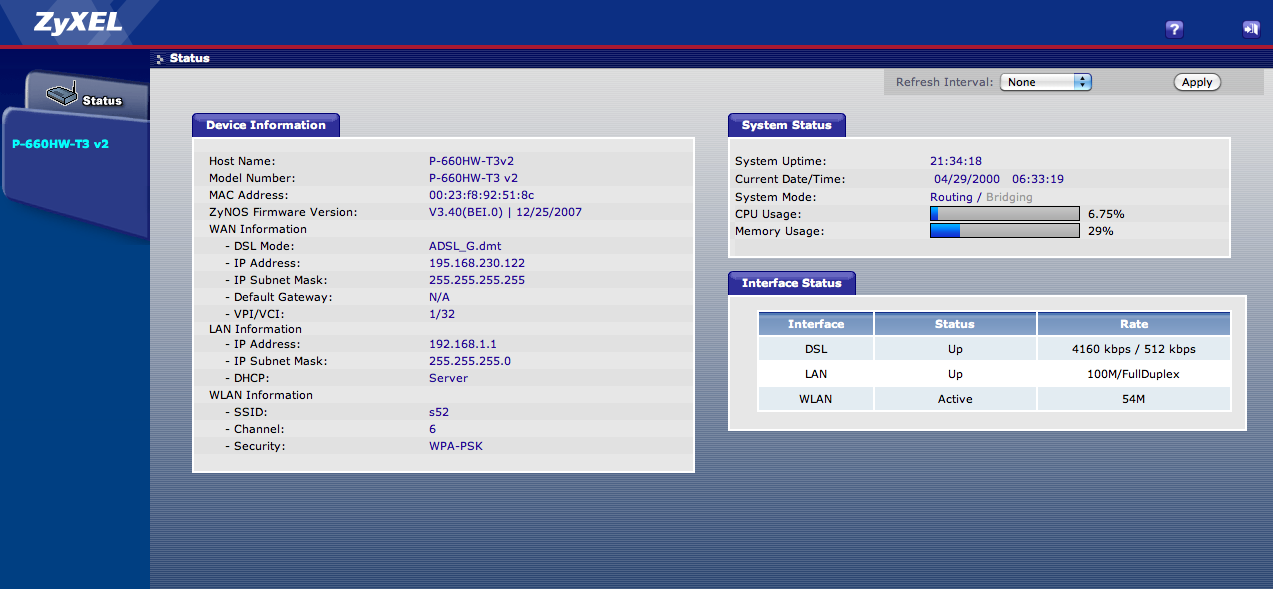Click the router Status icon in sidebar

(x=62, y=96)
